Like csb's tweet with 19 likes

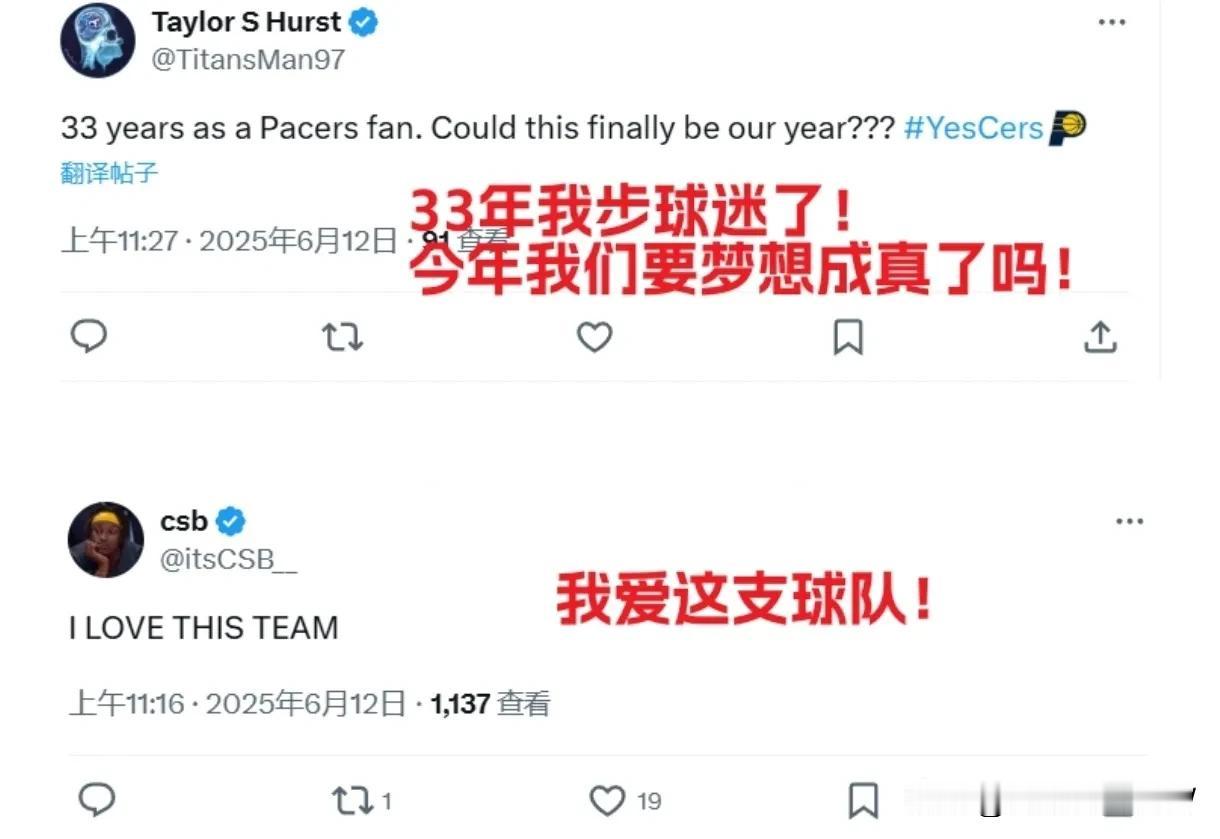click(x=625, y=800)
